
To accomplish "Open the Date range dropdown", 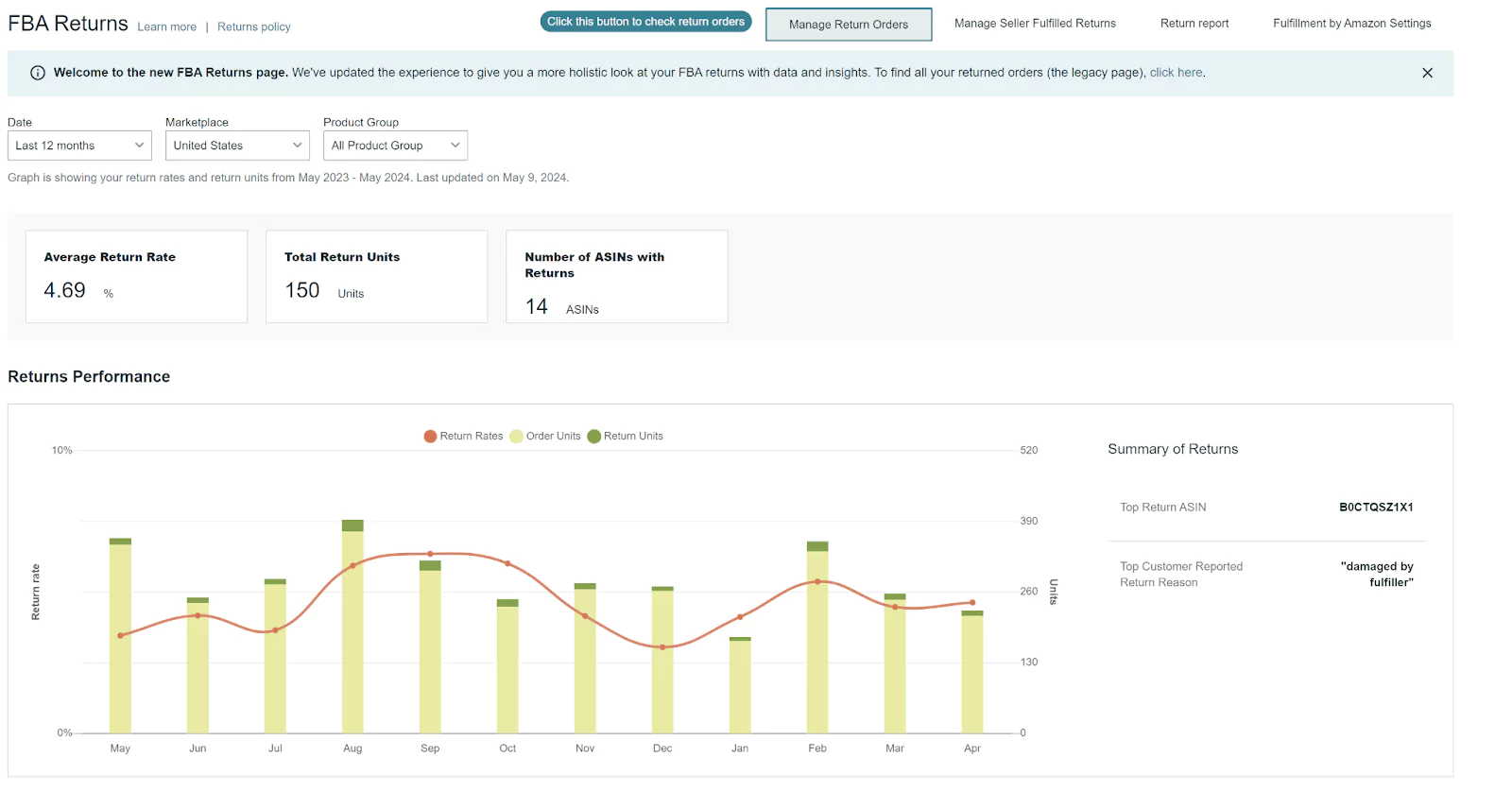I will point(79,146).
